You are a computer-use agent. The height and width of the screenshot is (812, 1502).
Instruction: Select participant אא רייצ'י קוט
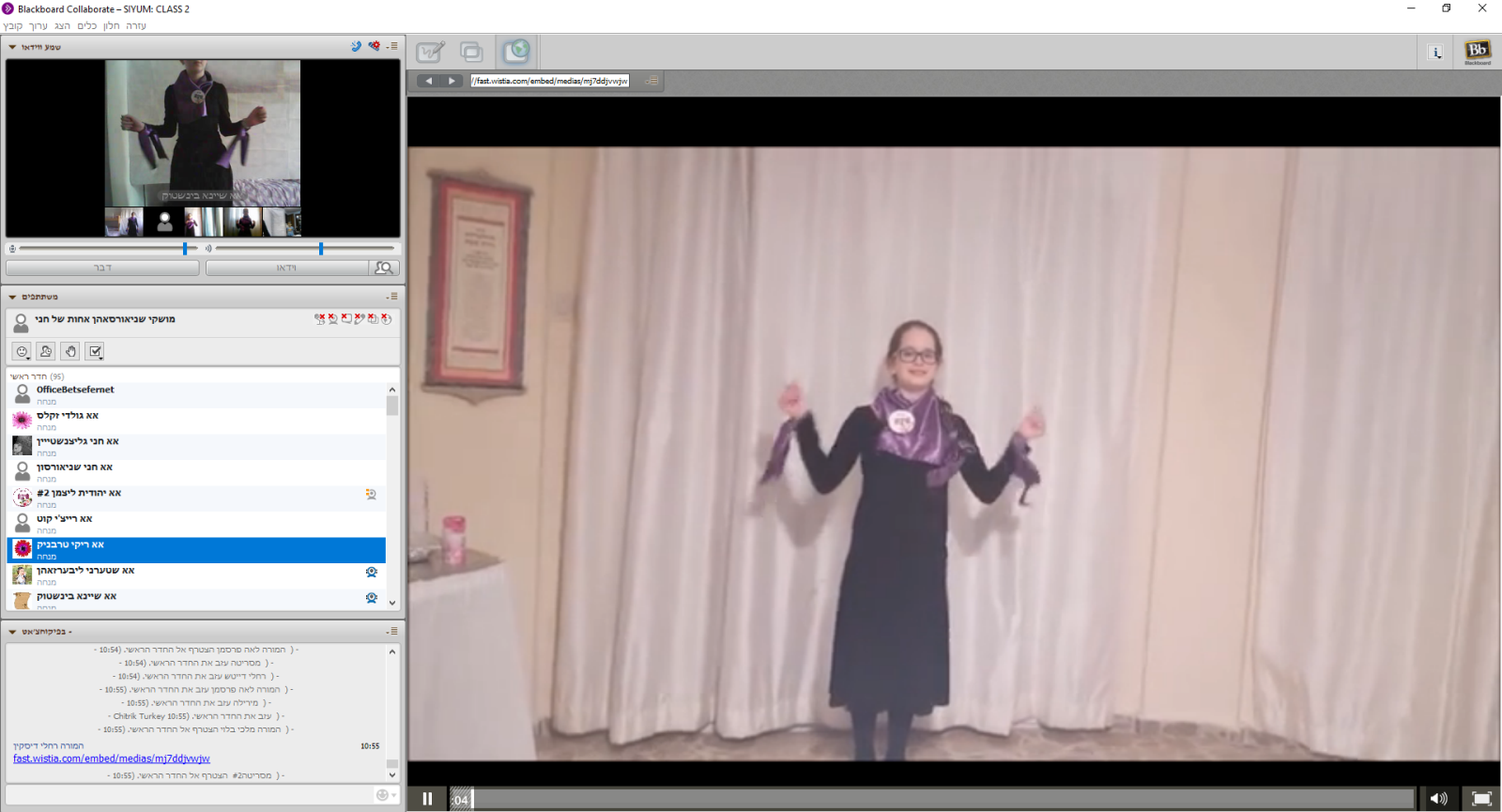pos(196,524)
